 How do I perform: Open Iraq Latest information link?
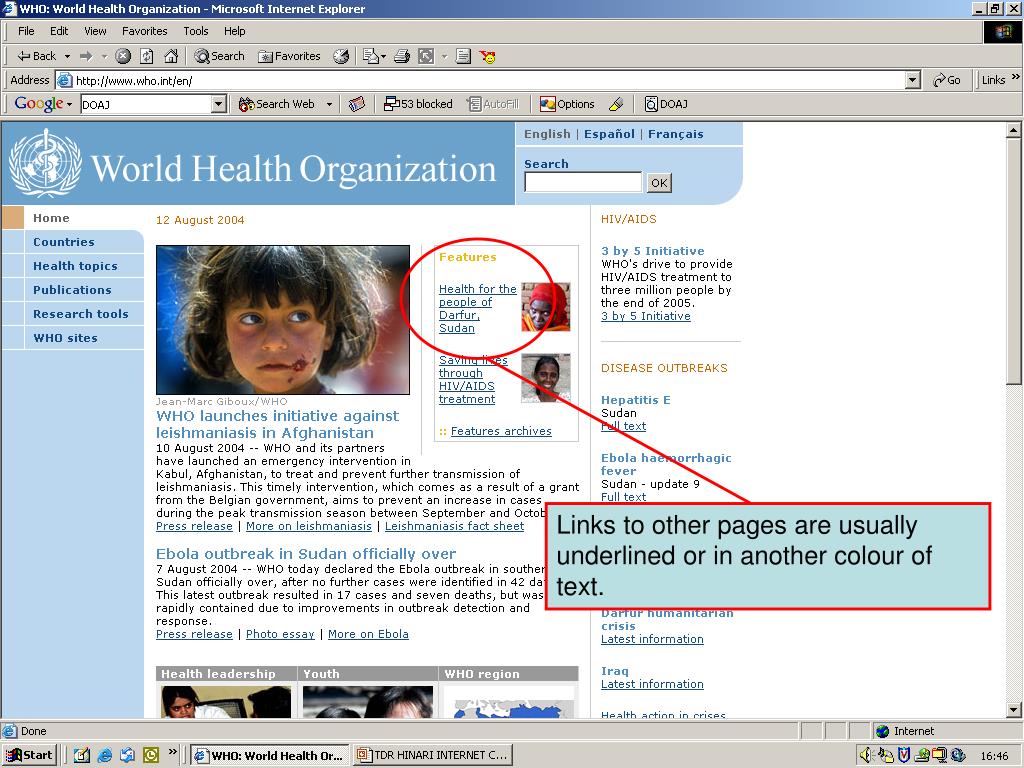(x=652, y=684)
